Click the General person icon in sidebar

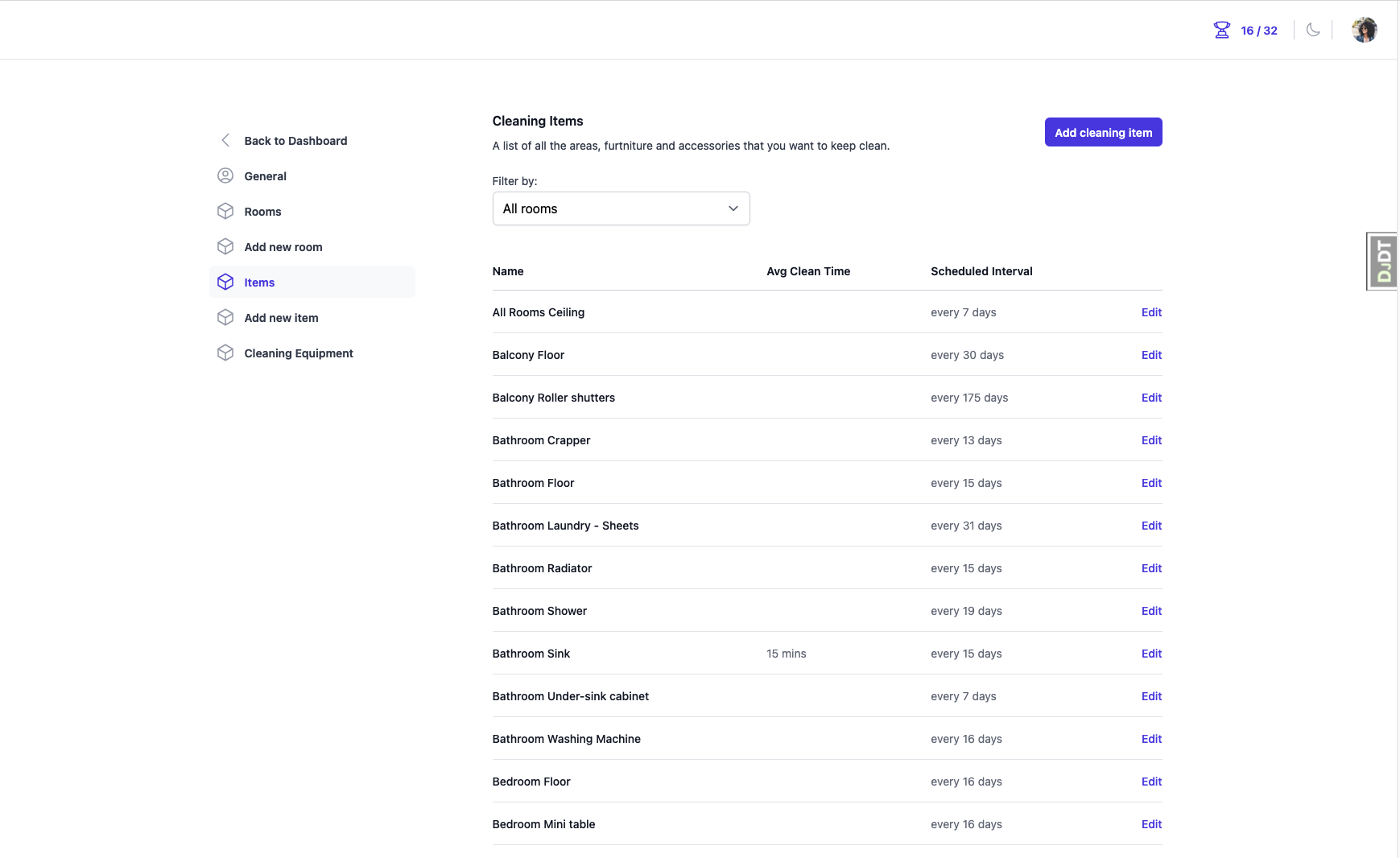[225, 176]
